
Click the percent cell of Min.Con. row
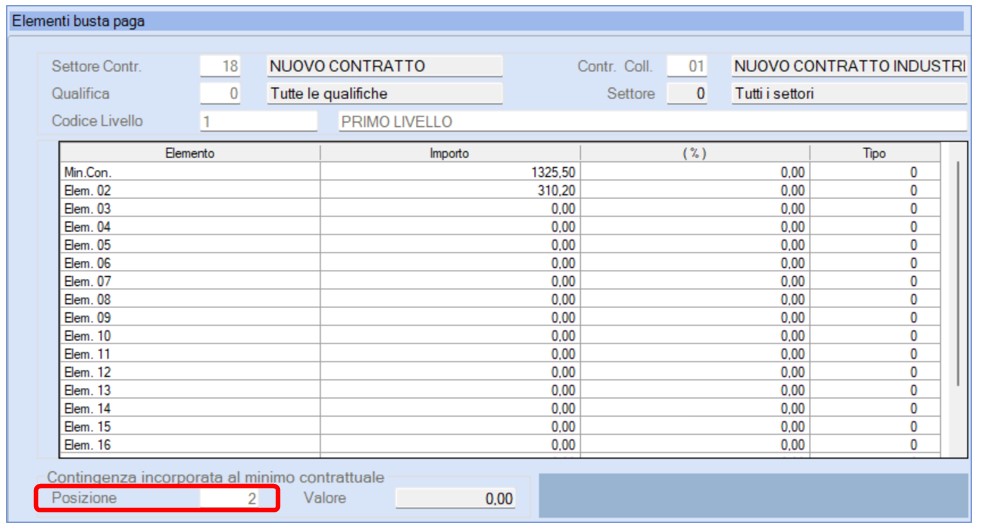pyautogui.click(x=695, y=172)
